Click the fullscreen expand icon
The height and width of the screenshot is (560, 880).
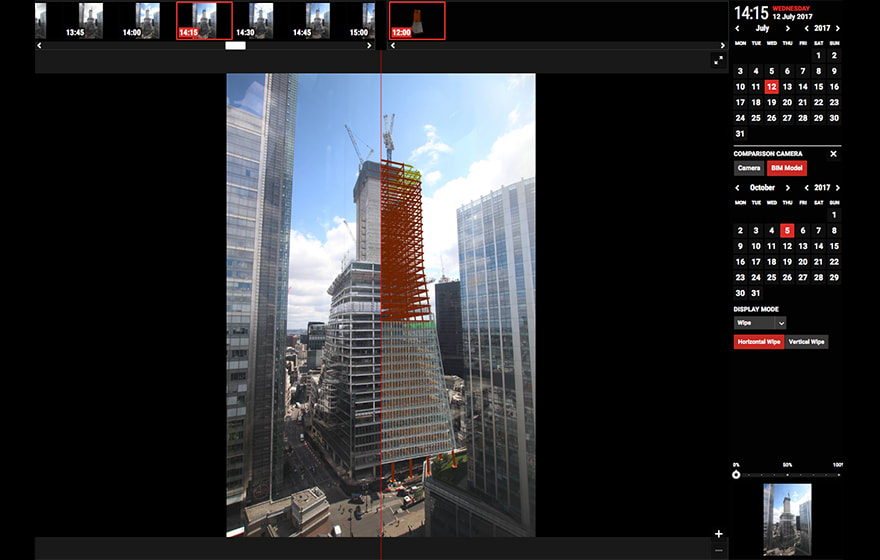[x=718, y=60]
